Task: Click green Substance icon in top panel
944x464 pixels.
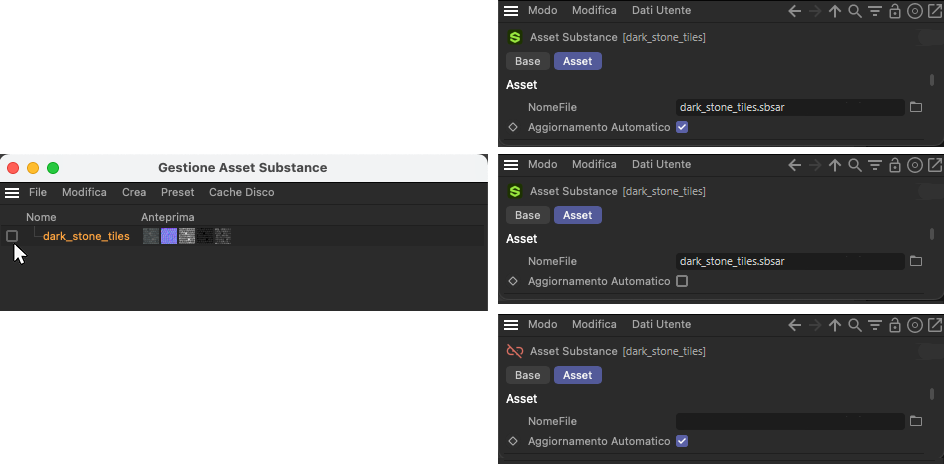Action: [x=514, y=37]
